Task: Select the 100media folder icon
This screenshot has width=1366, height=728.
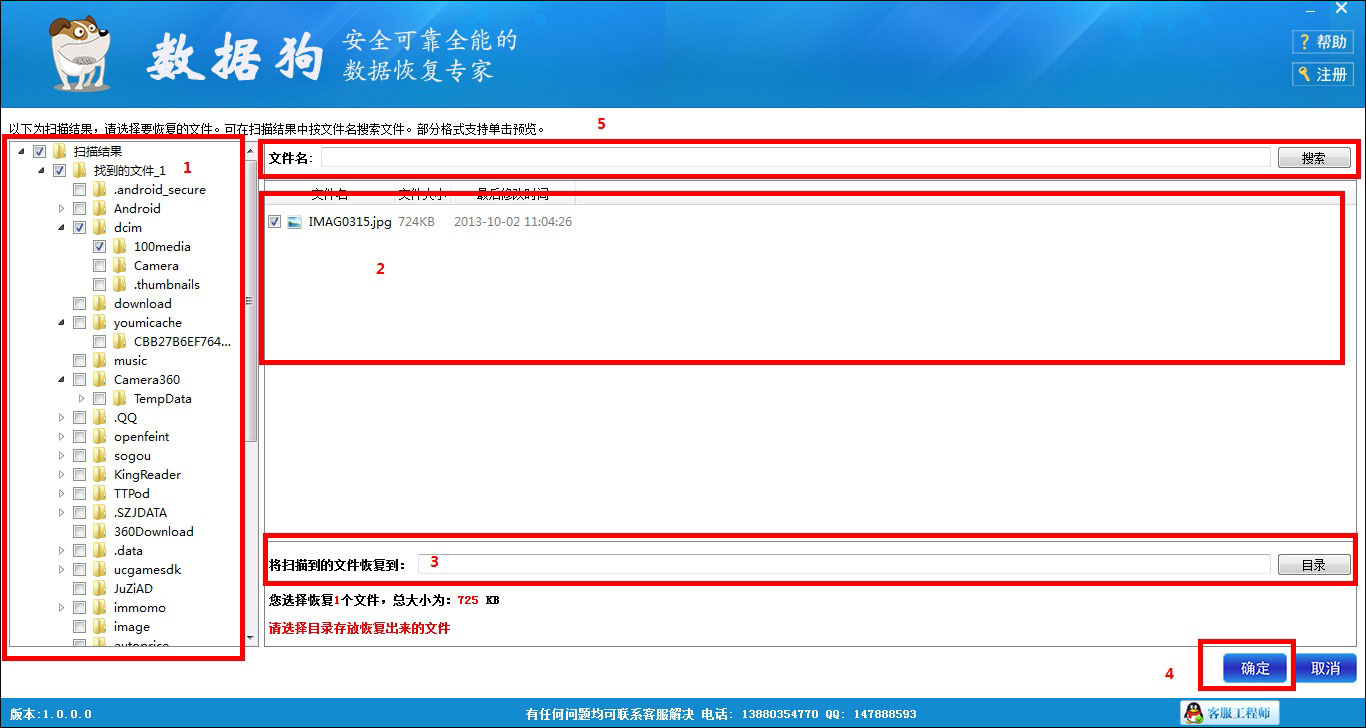Action: pyautogui.click(x=118, y=246)
